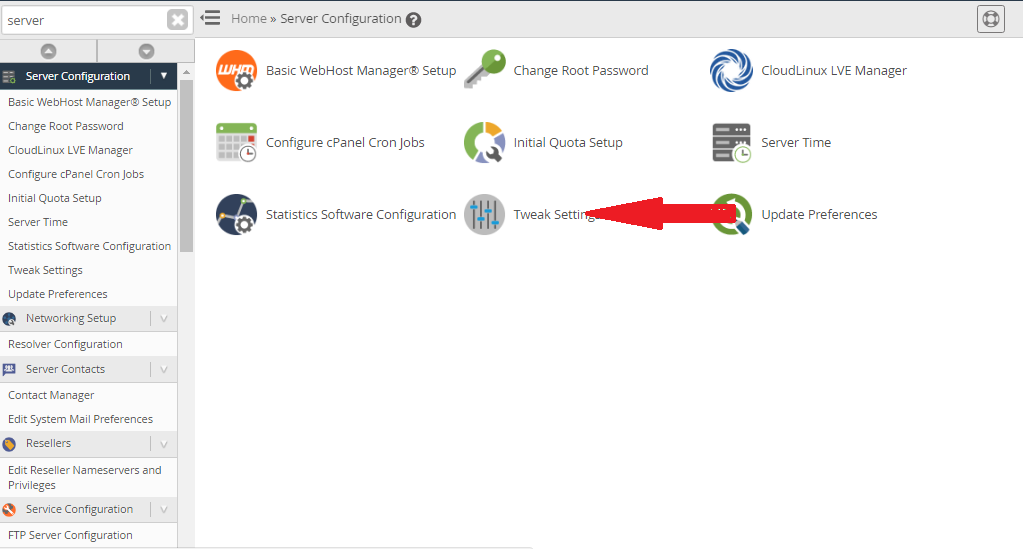This screenshot has height=549, width=1023.
Task: Open the CloudLinux LVE Manager swirl icon
Action: [x=731, y=71]
